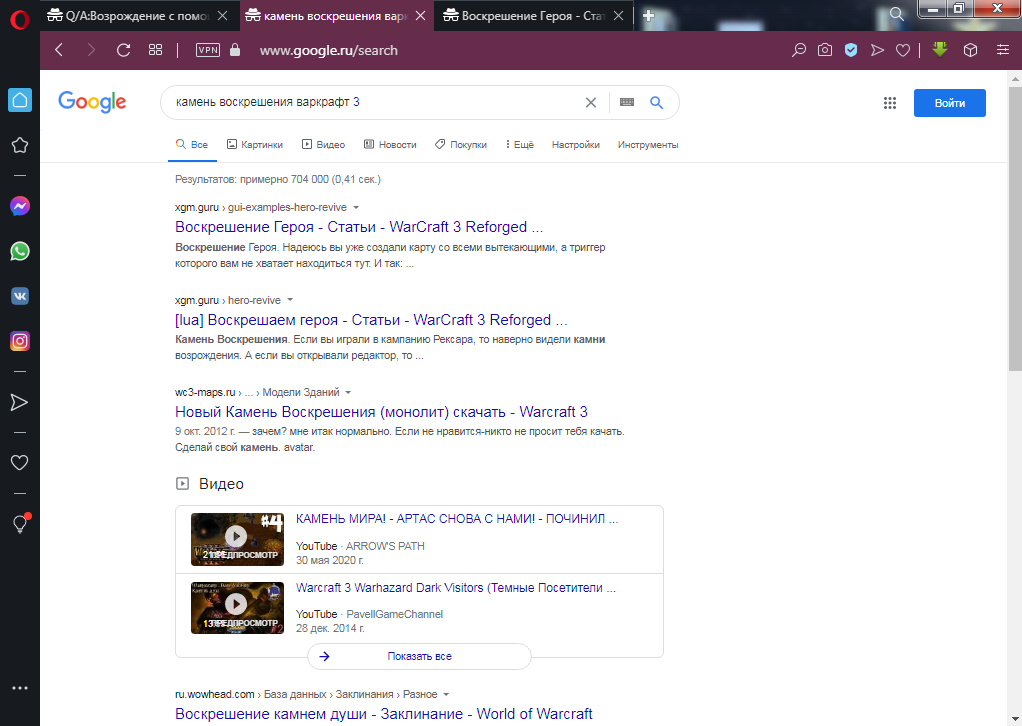Screen dimensions: 1022x726
Task: Open the Opera home sidebar icon
Action: [20, 100]
